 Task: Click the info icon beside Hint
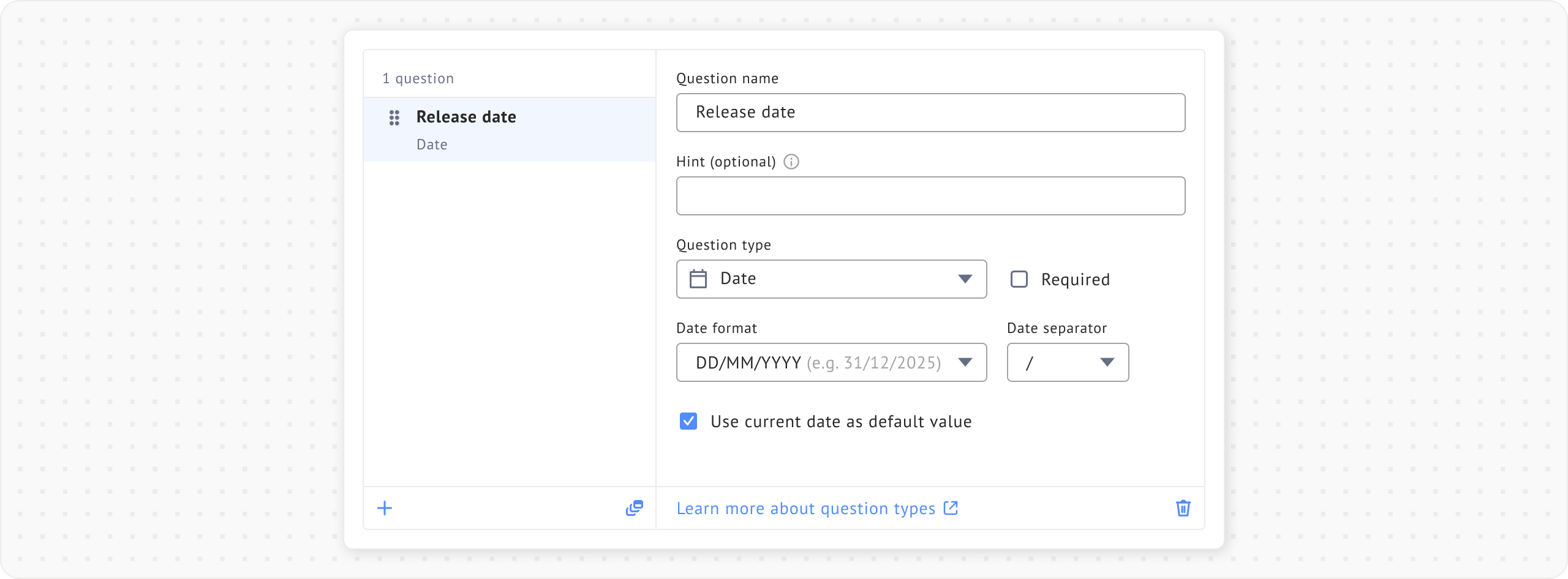click(x=791, y=162)
